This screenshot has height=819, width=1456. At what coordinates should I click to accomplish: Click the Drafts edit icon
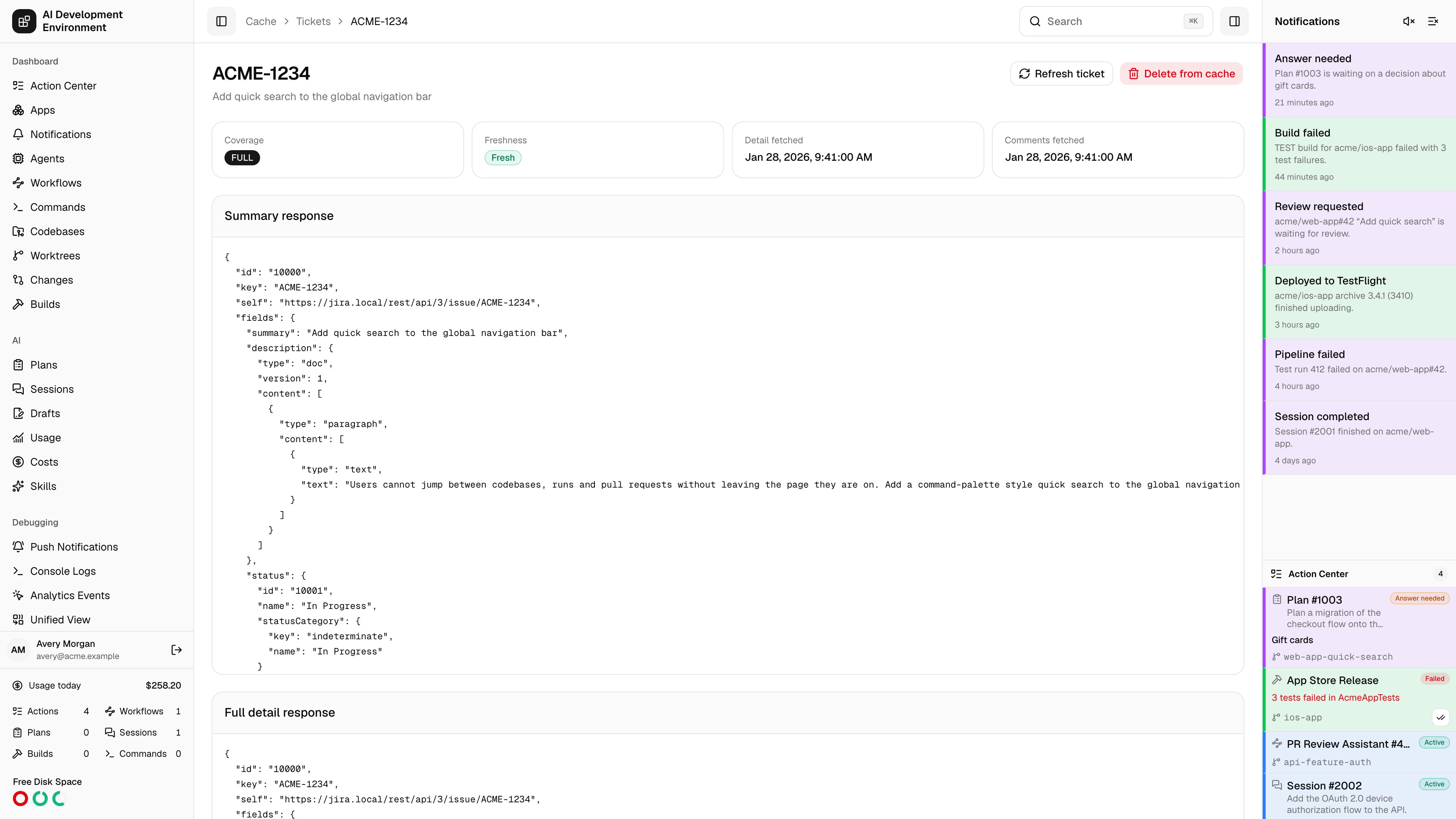click(x=18, y=414)
